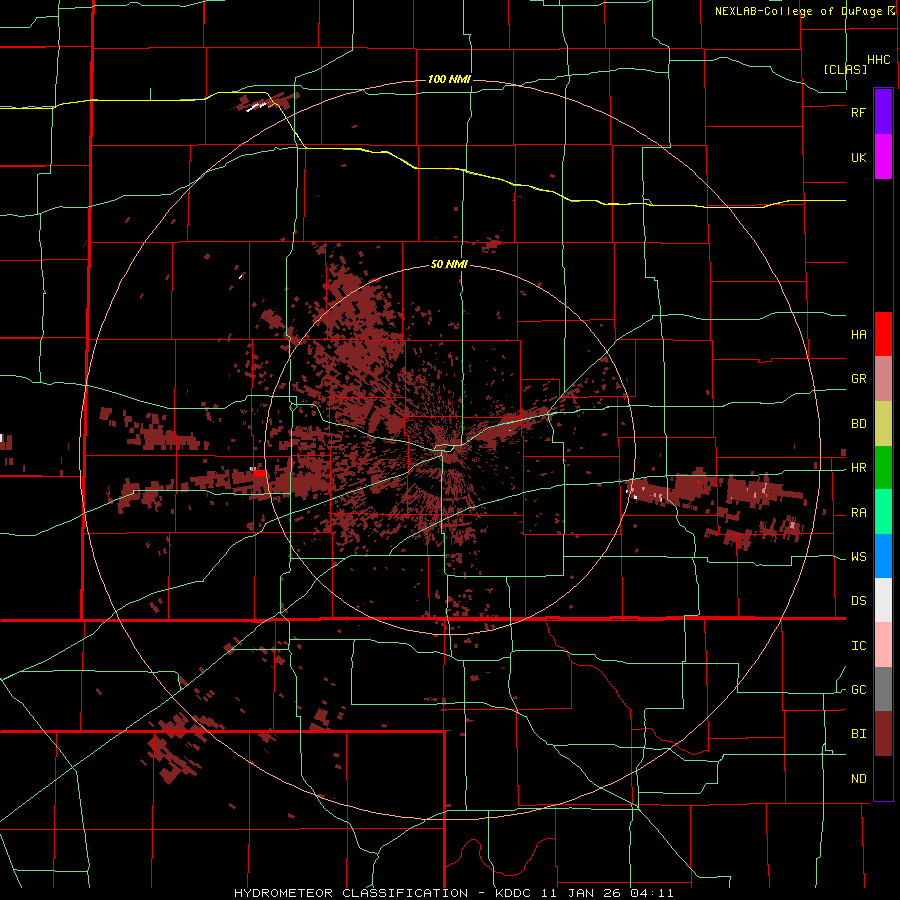Click the ND legend label

[858, 779]
